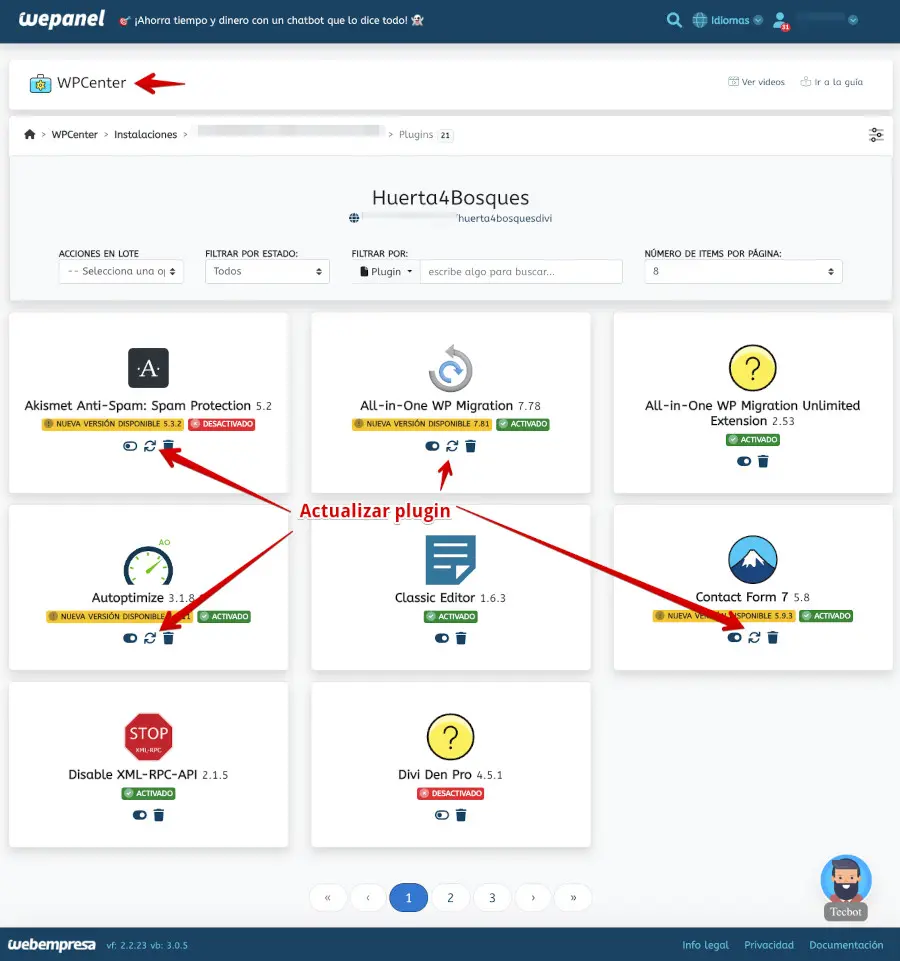Go to pagination page 1
The image size is (900, 961).
[408, 898]
